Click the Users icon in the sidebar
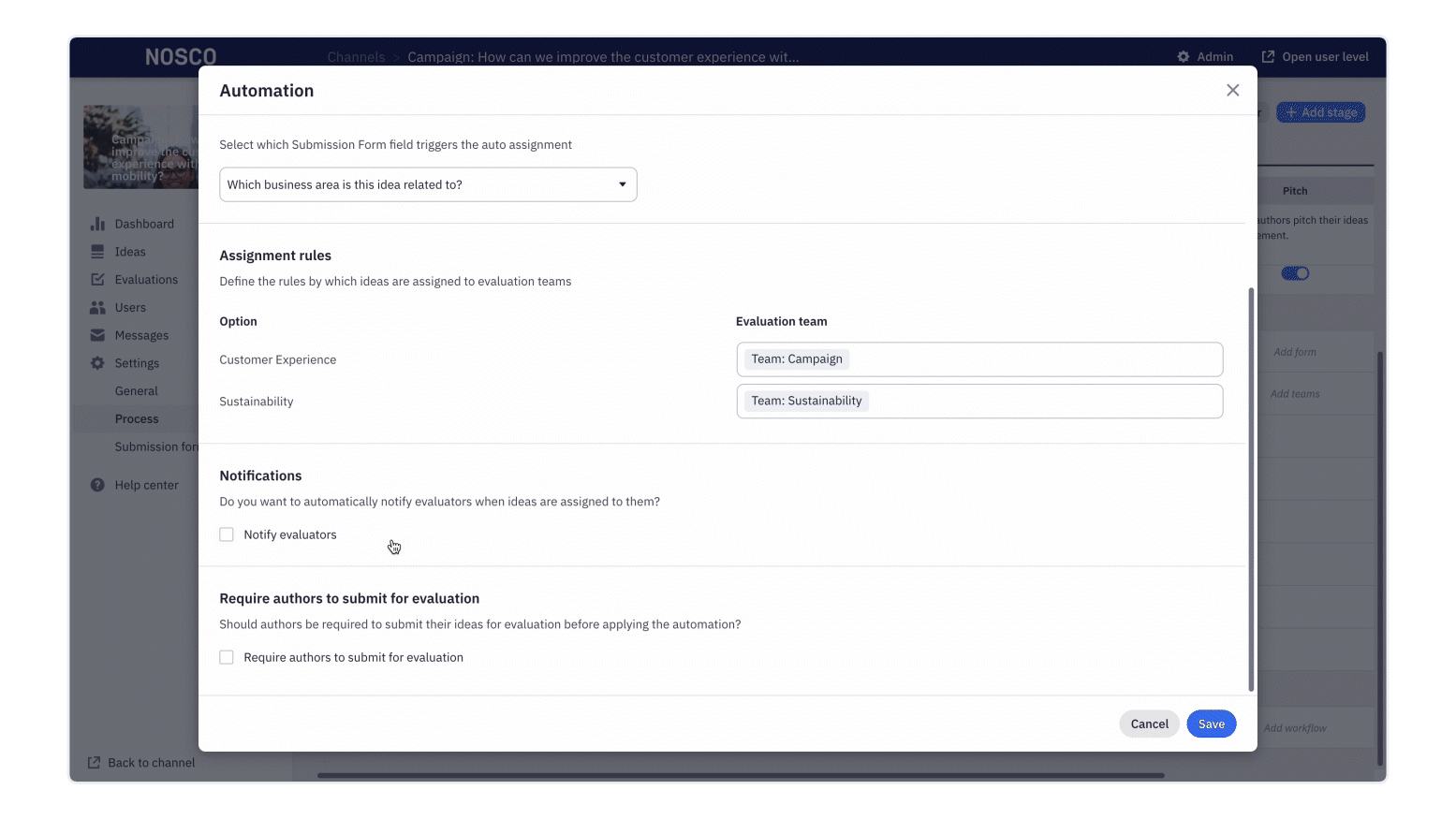Viewport: 1456px width, 819px height. (x=97, y=307)
